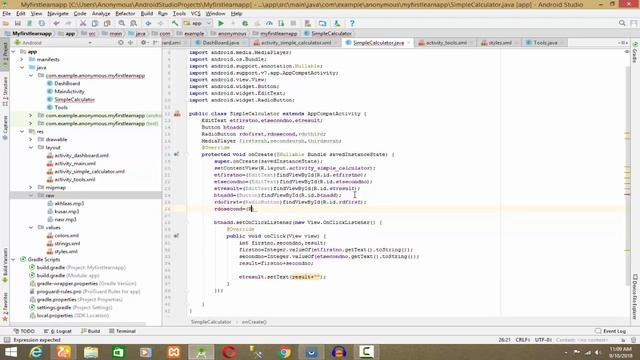The height and width of the screenshot is (360, 640).
Task: Switch to the Tools.java tab
Action: point(545,42)
